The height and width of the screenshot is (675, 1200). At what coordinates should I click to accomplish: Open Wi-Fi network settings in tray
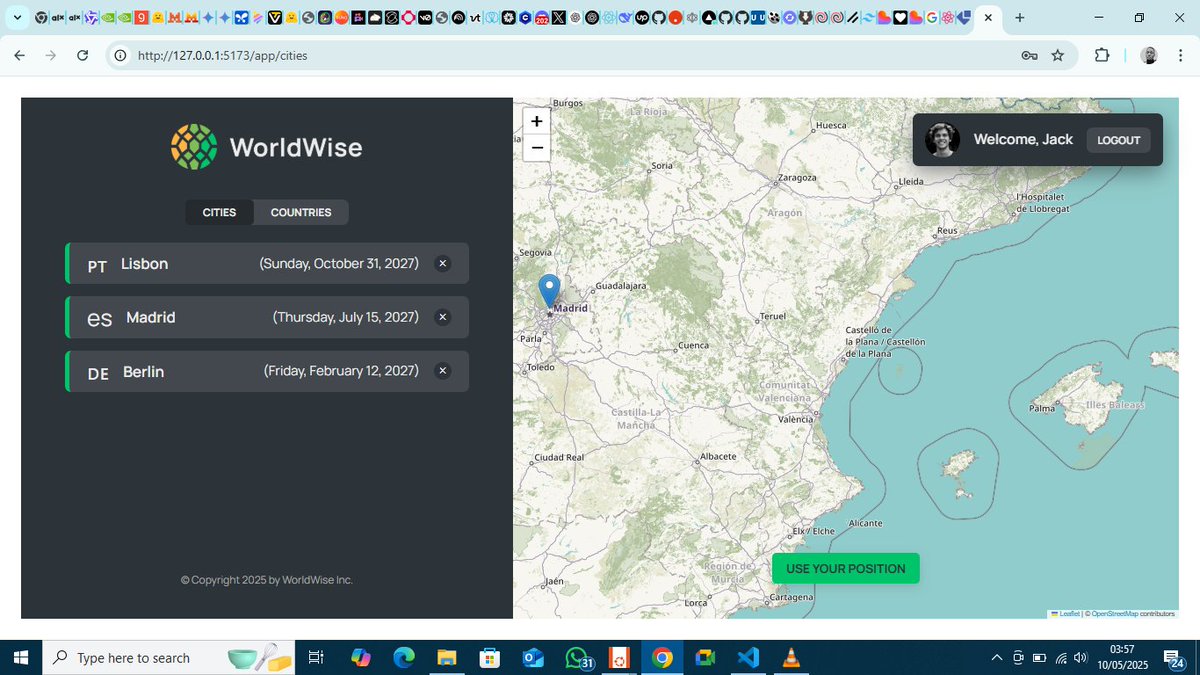tap(1060, 657)
